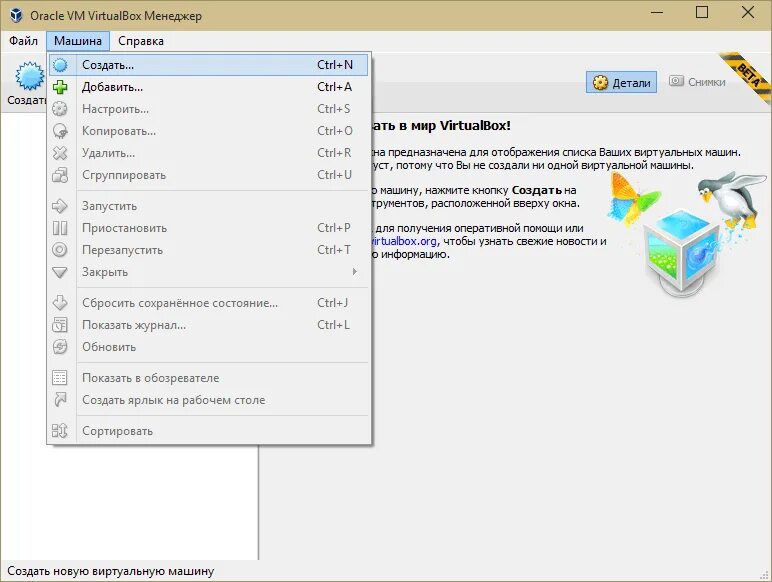Minimize the VirtualBox Manager window

pyautogui.click(x=657, y=12)
